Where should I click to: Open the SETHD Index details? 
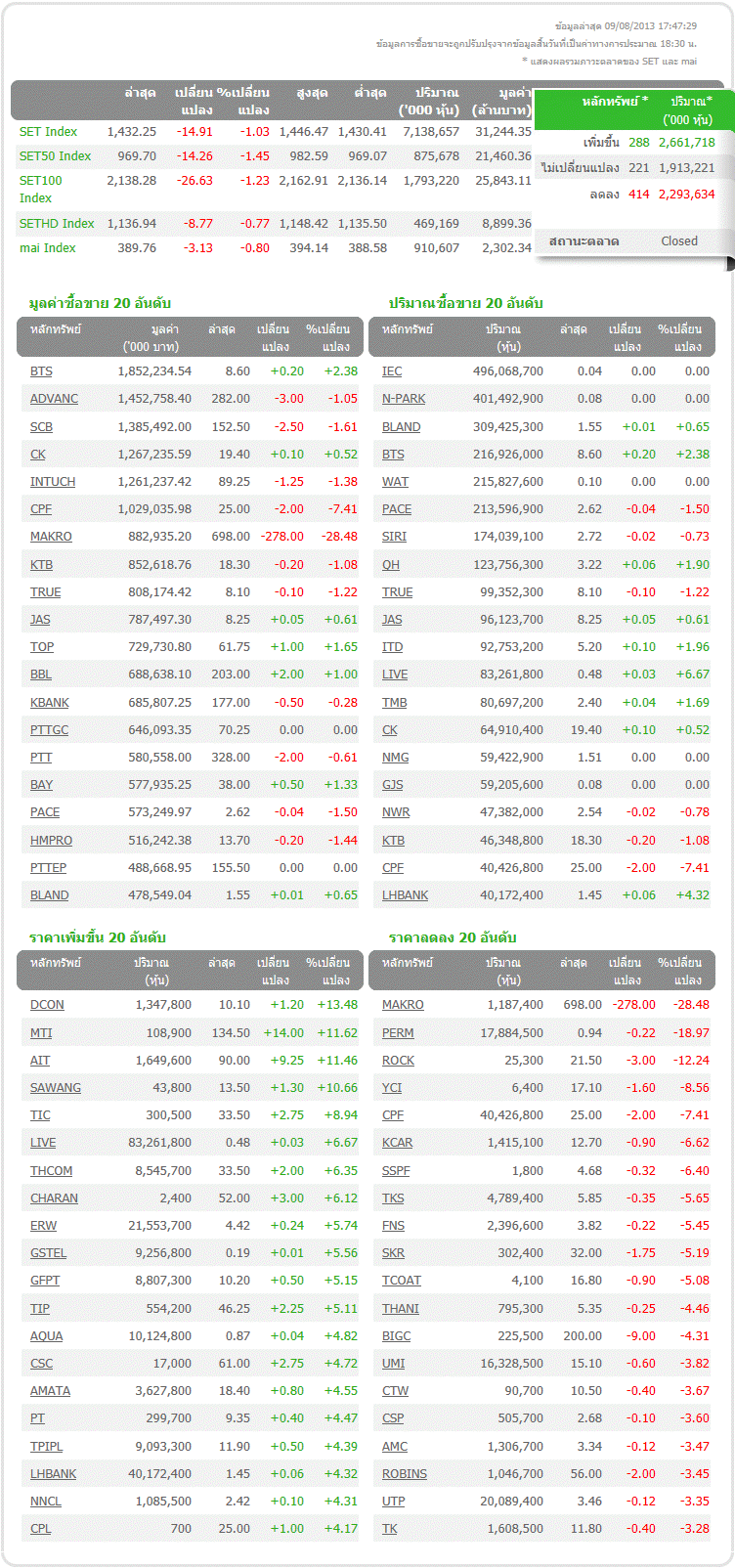point(57,224)
